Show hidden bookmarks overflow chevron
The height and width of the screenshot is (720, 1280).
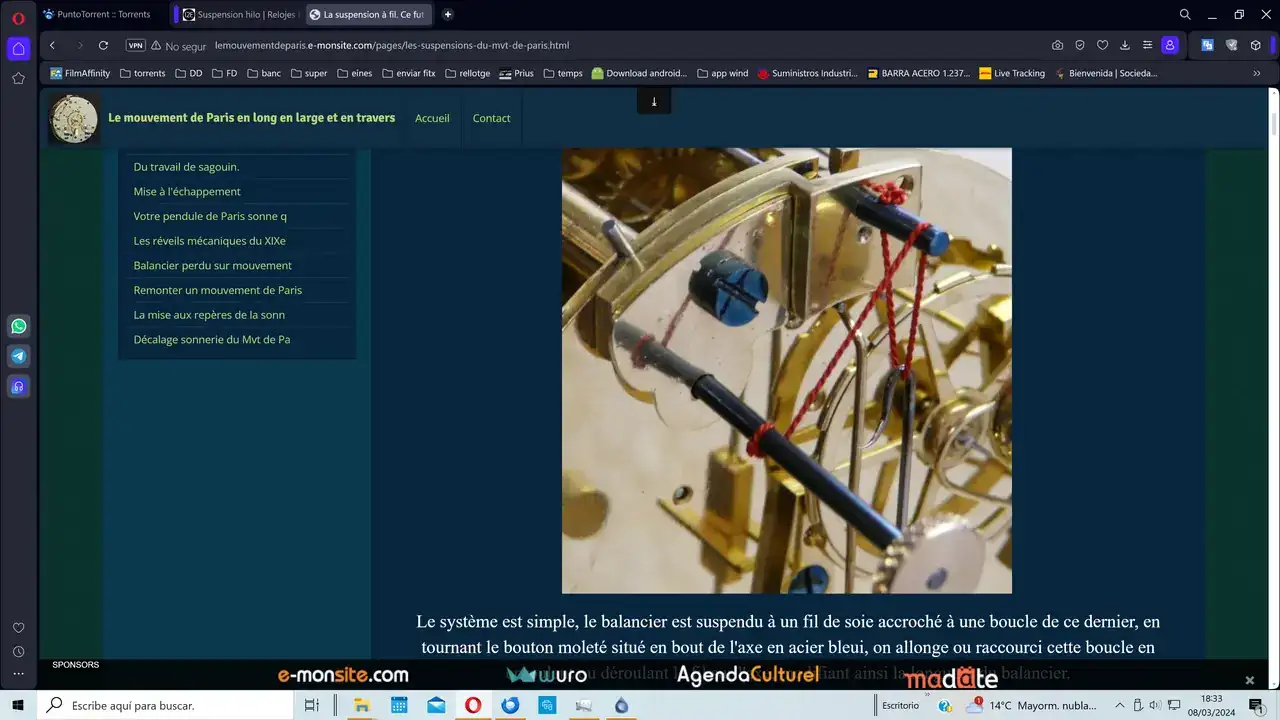[x=1257, y=73]
